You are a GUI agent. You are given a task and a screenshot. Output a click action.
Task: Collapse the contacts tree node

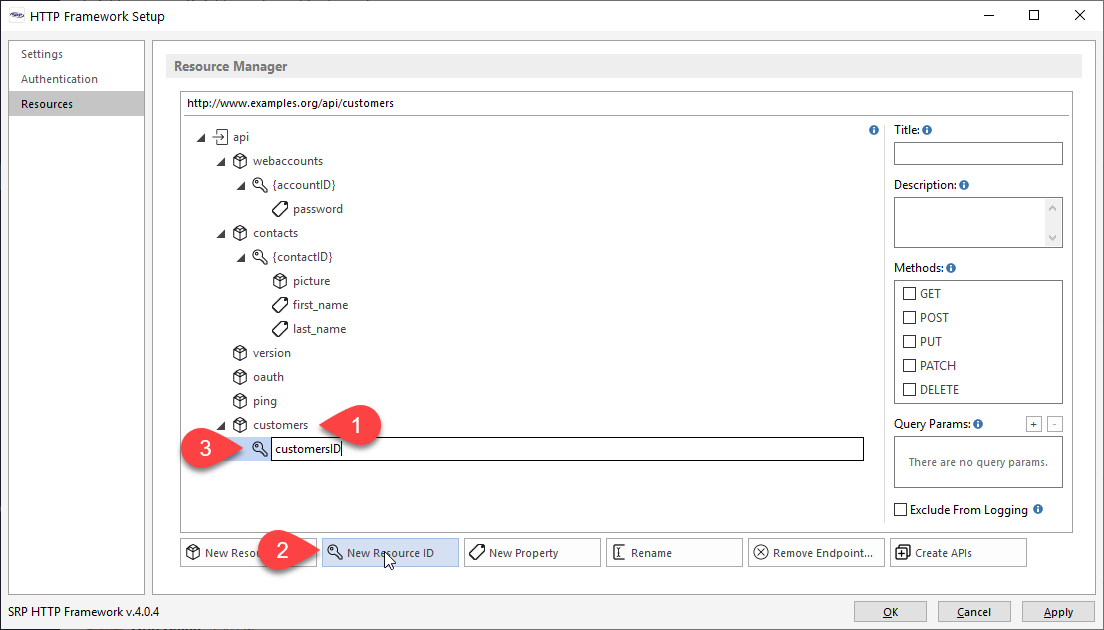221,233
